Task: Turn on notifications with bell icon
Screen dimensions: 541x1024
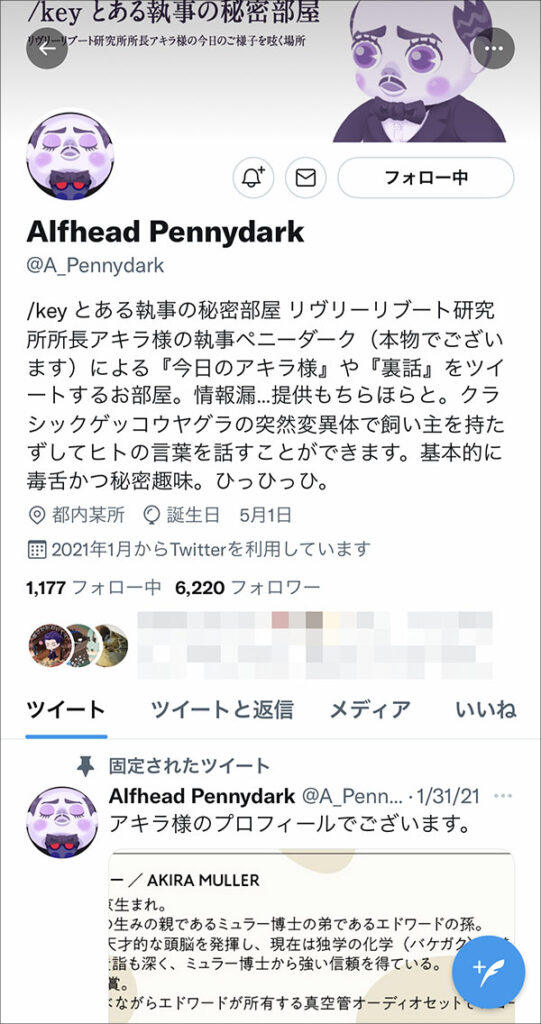Action: coord(254,178)
